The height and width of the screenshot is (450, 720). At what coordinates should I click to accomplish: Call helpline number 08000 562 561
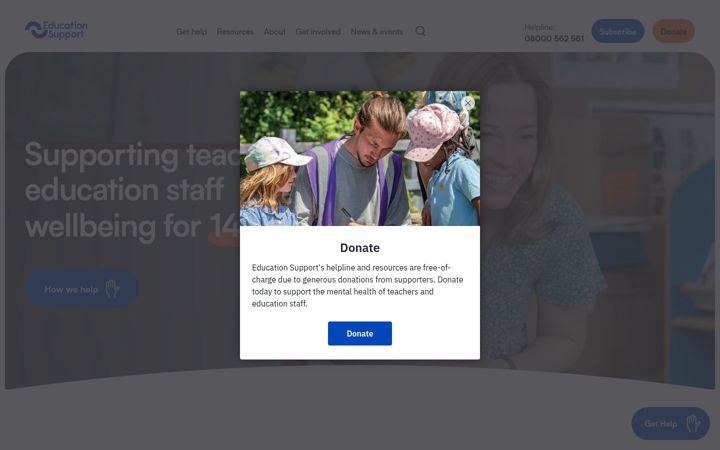coord(554,39)
